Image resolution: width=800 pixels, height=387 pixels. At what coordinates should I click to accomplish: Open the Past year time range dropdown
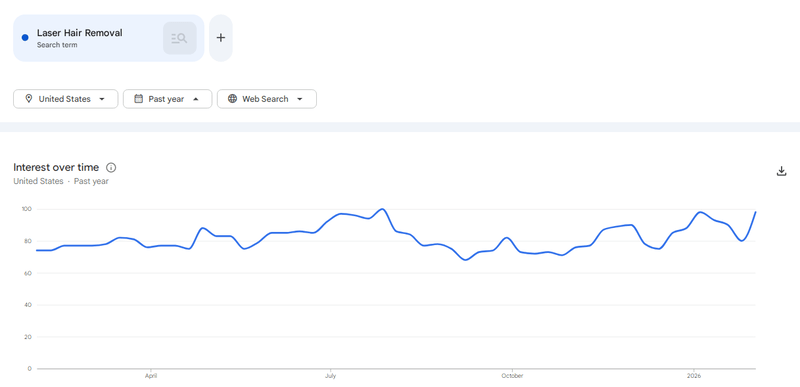point(167,99)
